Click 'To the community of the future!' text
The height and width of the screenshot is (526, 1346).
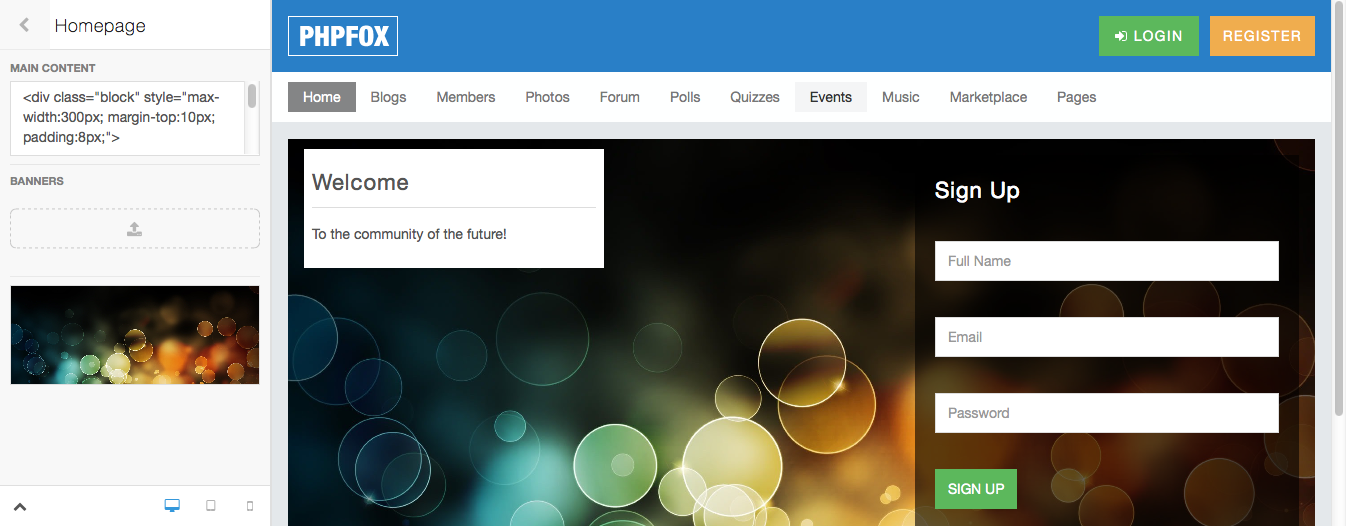point(409,234)
